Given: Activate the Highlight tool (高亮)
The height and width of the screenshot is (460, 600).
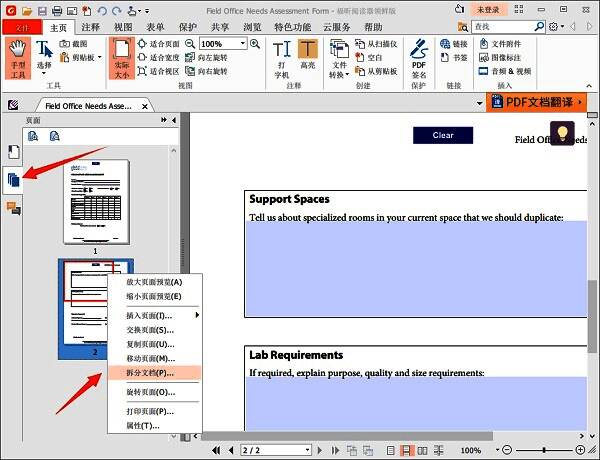Looking at the screenshot, I should pyautogui.click(x=307, y=59).
